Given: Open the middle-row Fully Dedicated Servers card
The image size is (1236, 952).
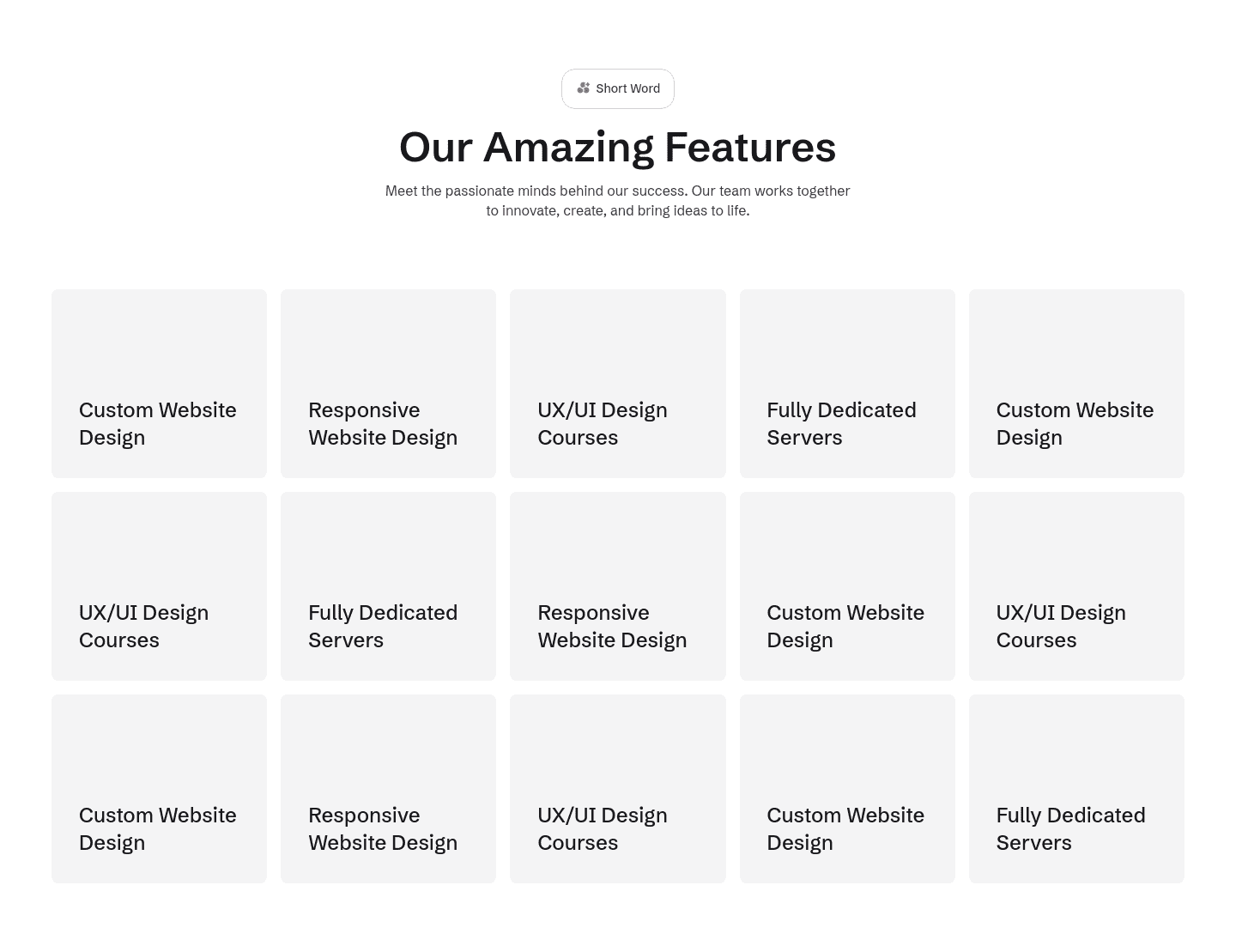Looking at the screenshot, I should [x=388, y=586].
